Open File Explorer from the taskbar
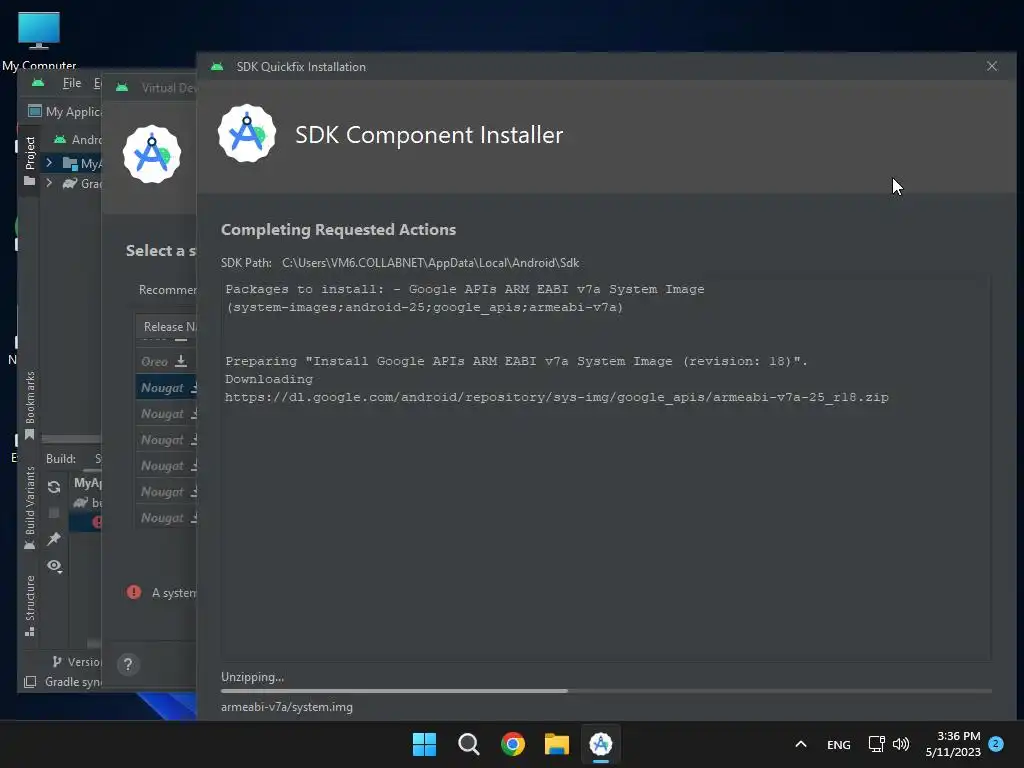 click(x=557, y=744)
